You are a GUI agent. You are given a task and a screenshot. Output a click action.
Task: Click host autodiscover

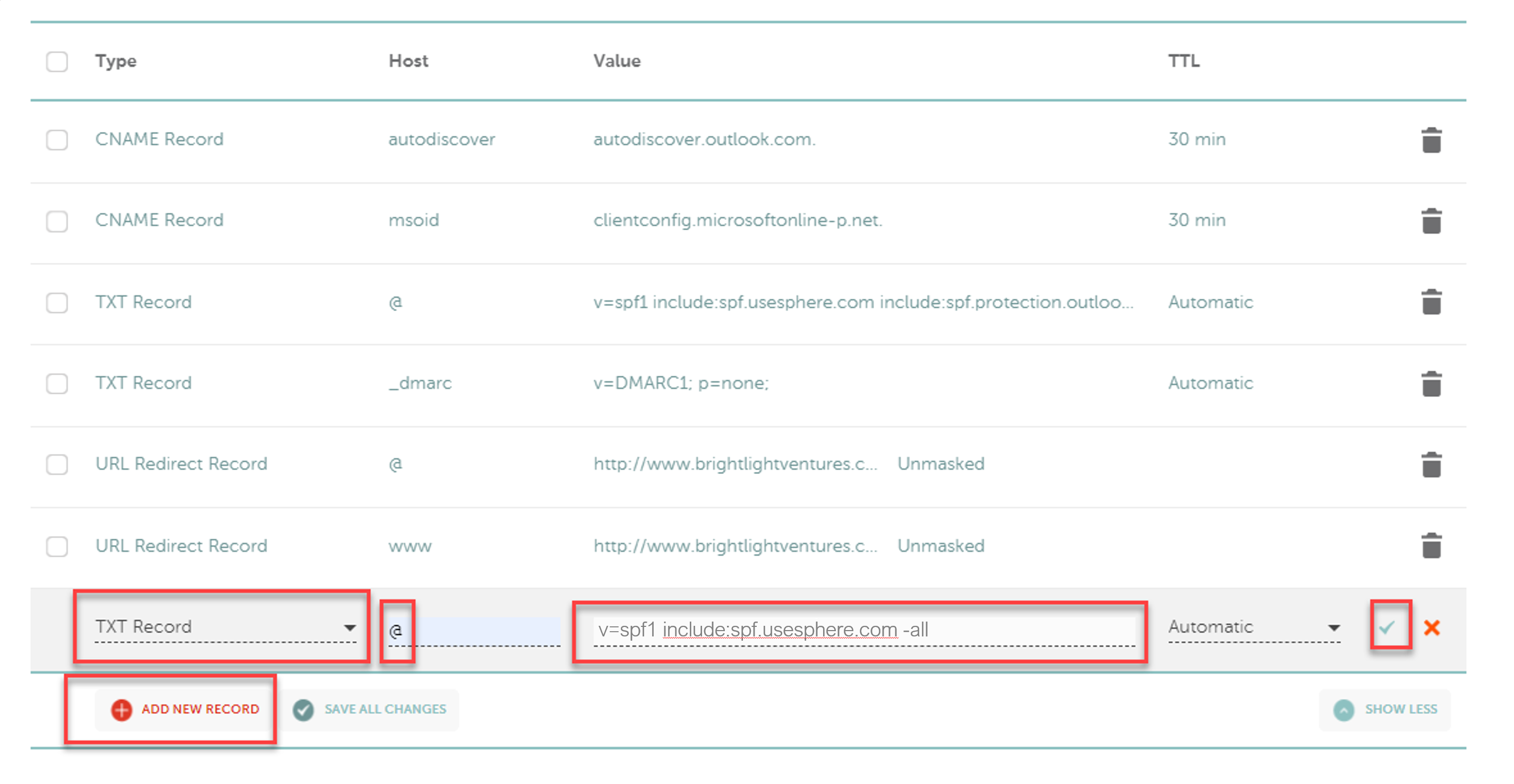coord(441,139)
